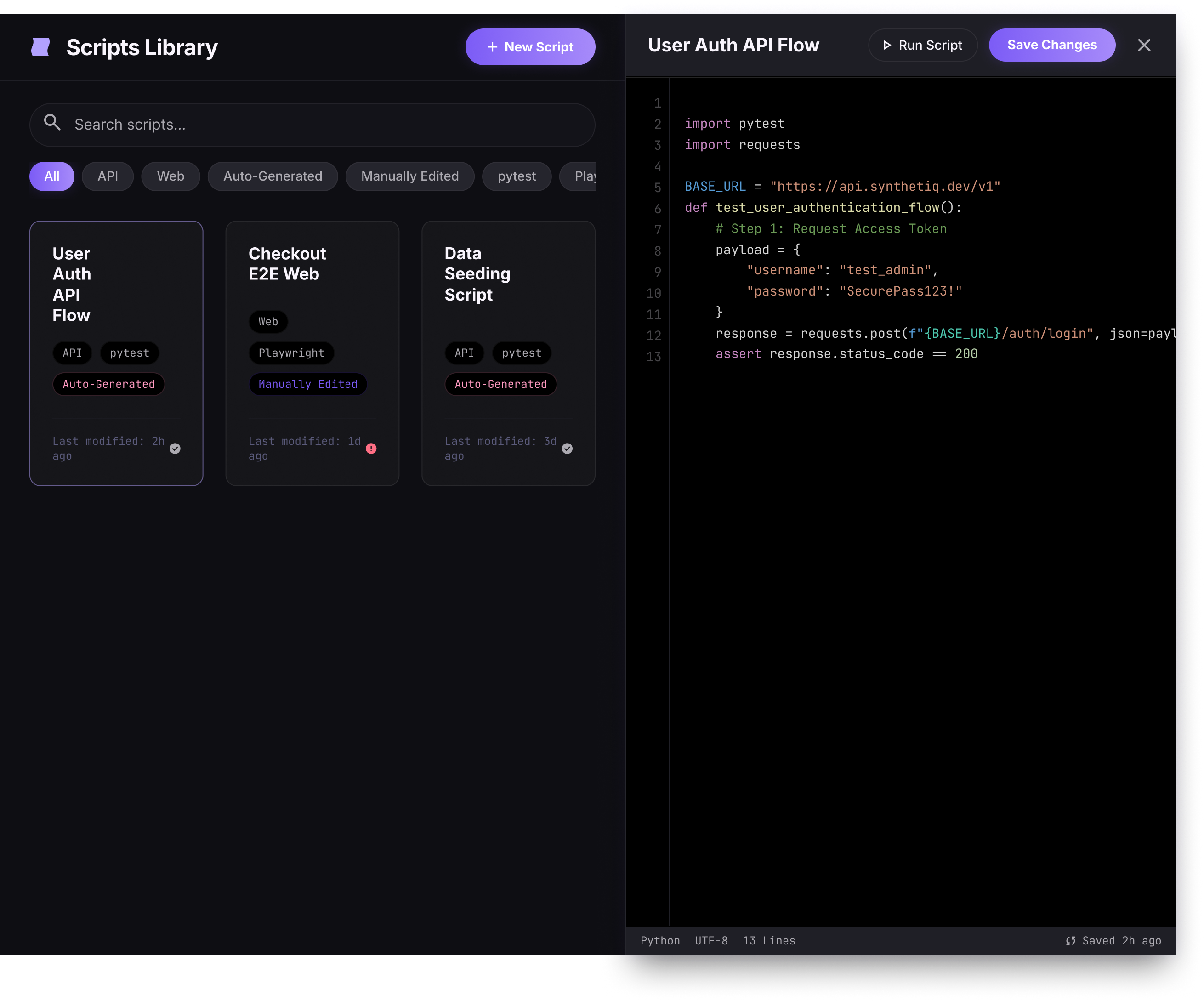1204x1001 pixels.
Task: Click the green checkmark on User Auth card
Action: [x=176, y=448]
